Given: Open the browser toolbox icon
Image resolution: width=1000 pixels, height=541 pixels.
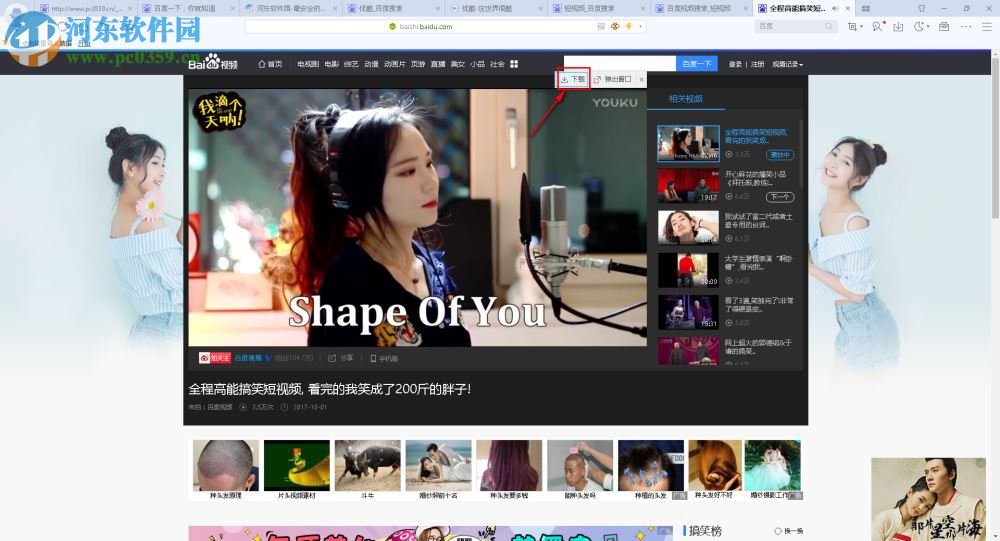Looking at the screenshot, I should click(x=944, y=26).
